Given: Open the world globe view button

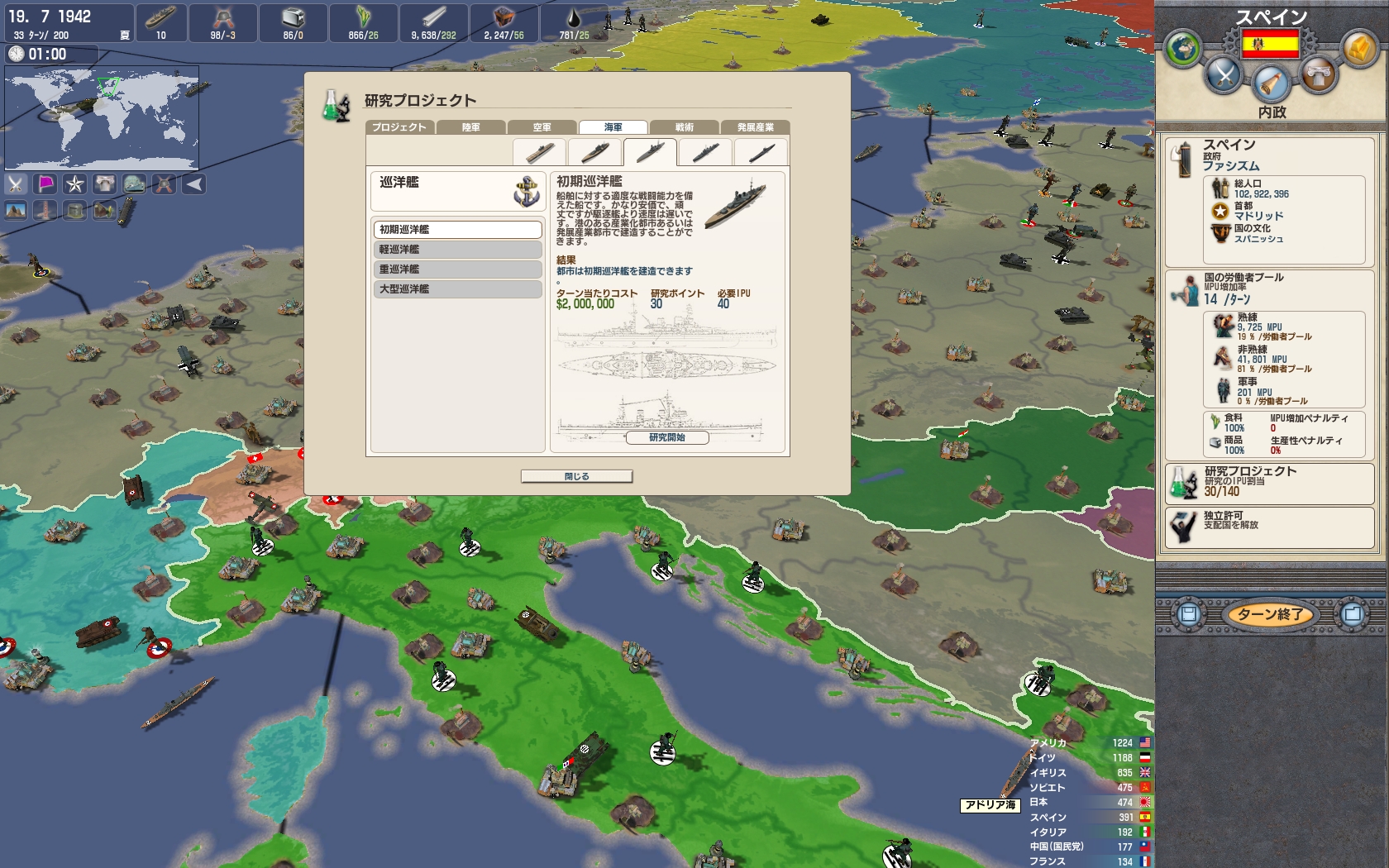Looking at the screenshot, I should tap(1184, 49).
